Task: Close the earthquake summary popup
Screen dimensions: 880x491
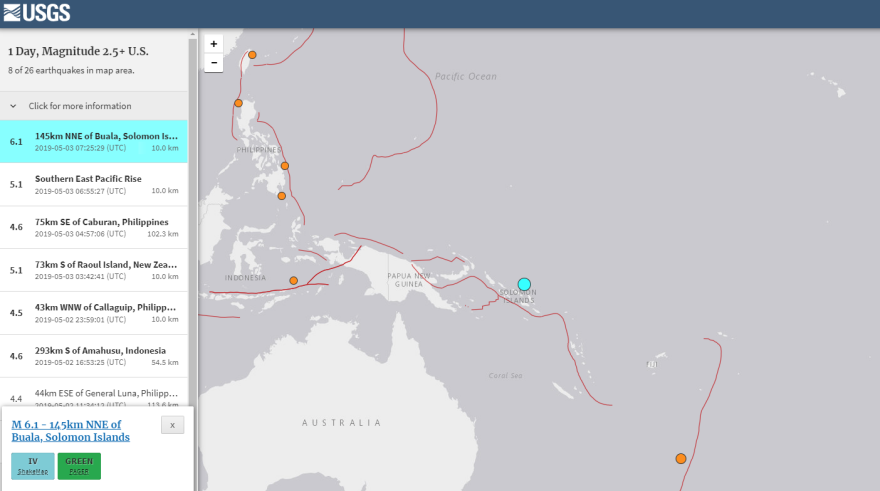Action: (172, 425)
